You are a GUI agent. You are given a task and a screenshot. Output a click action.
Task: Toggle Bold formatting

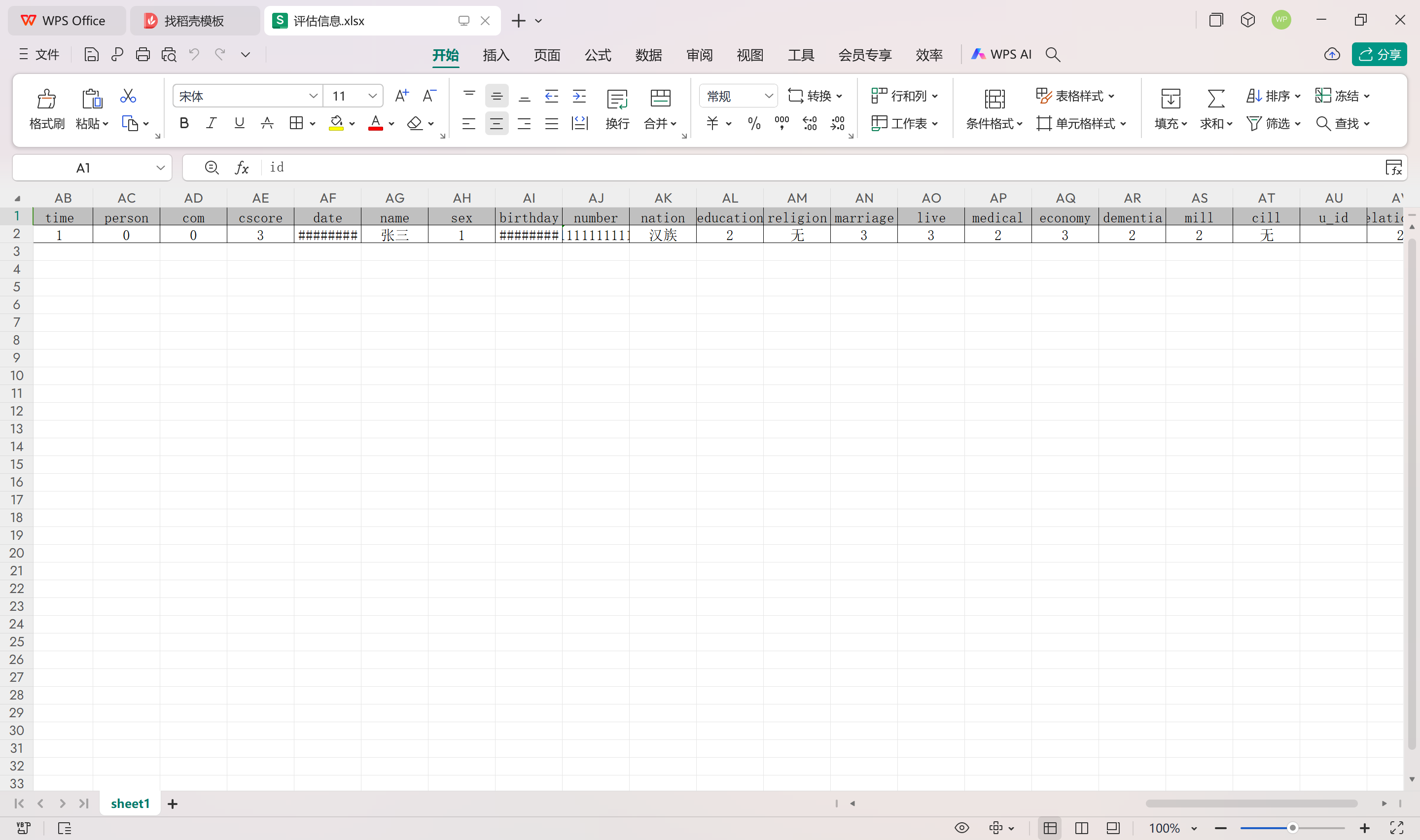[184, 123]
